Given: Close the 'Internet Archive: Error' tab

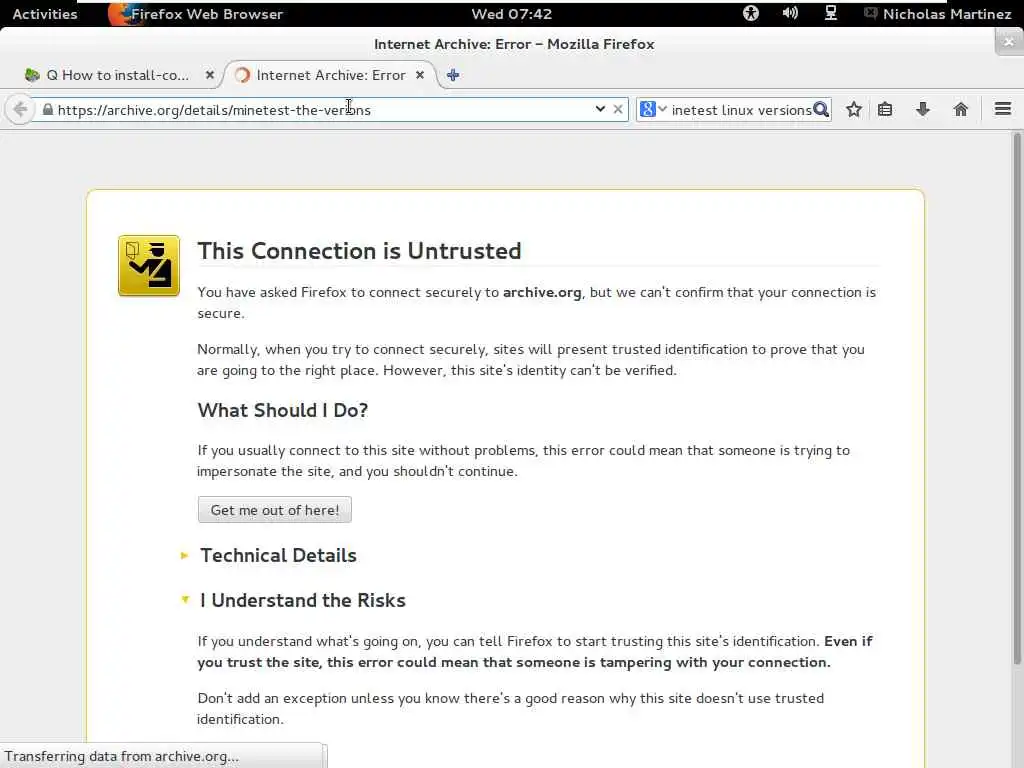Looking at the screenshot, I should pos(420,75).
